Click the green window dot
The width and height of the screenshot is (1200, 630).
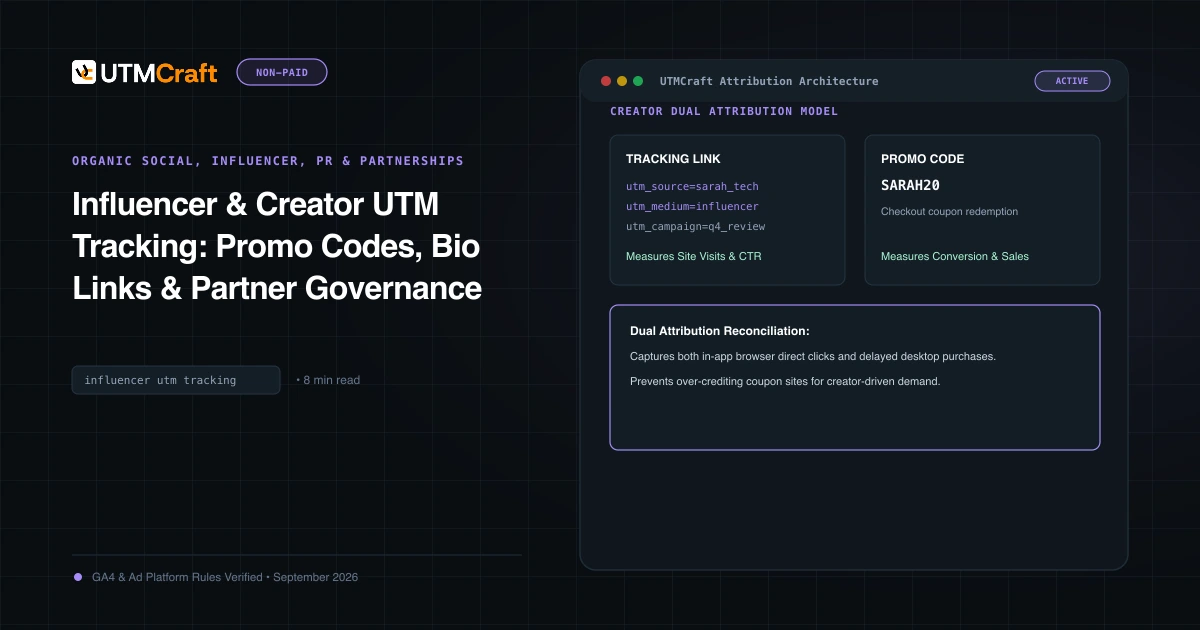click(x=638, y=81)
